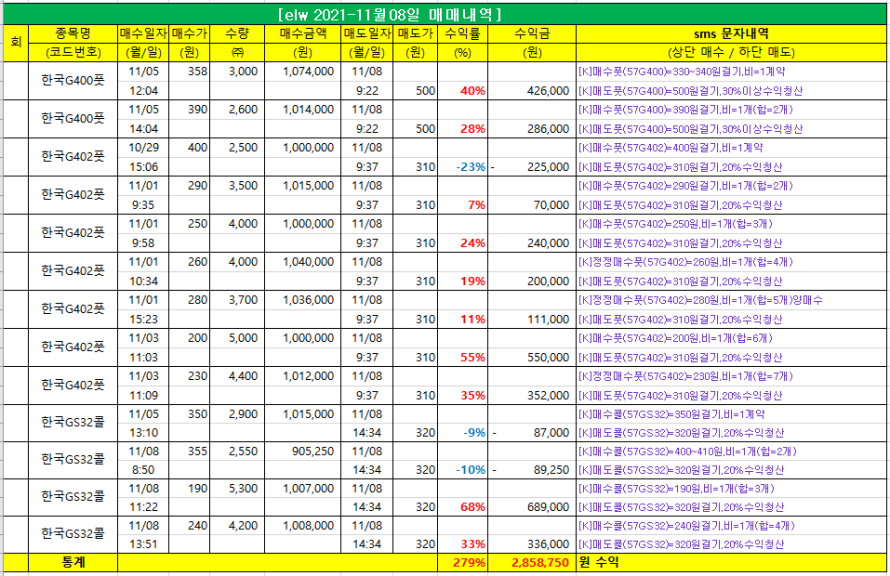Select purchase amount cell 1,074,000
The image size is (890, 576).
303,72
